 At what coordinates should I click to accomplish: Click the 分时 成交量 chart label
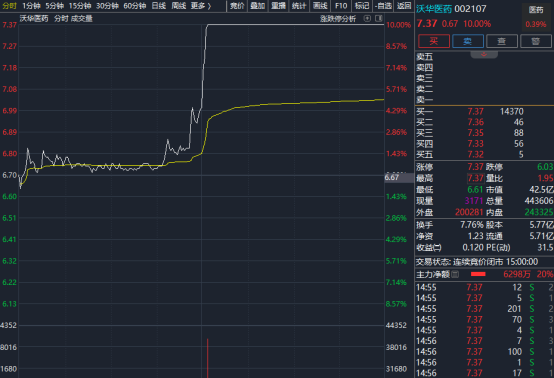point(73,18)
